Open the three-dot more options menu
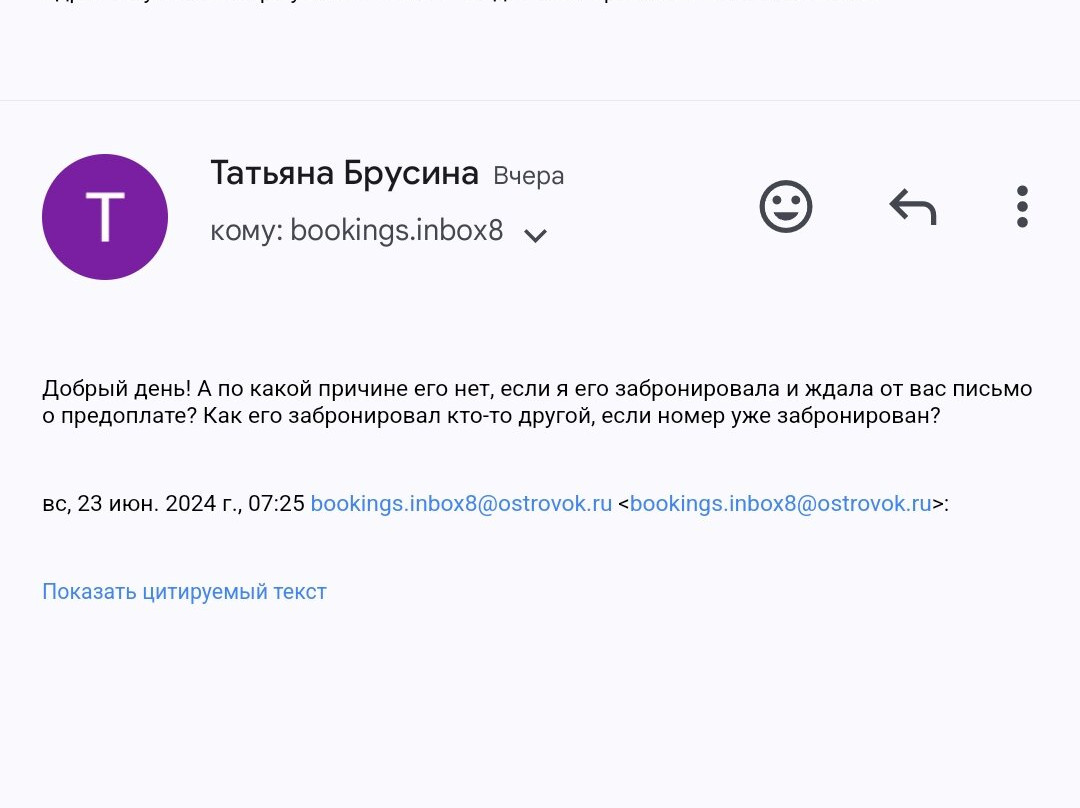This screenshot has height=808, width=1080. (1021, 207)
